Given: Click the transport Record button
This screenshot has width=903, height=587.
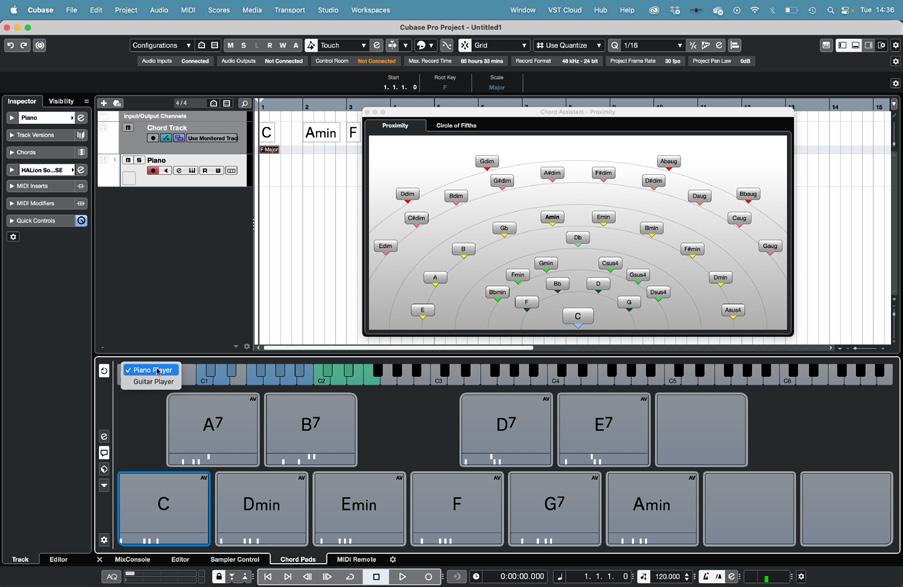Looking at the screenshot, I should point(428,576).
